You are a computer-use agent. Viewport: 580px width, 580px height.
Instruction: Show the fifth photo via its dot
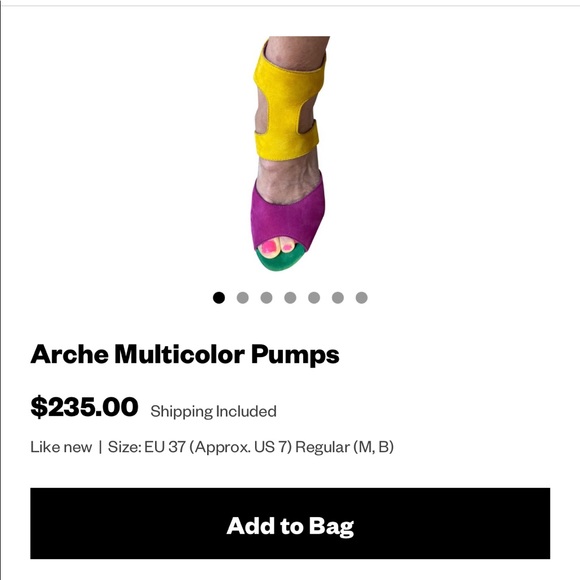pos(314,297)
